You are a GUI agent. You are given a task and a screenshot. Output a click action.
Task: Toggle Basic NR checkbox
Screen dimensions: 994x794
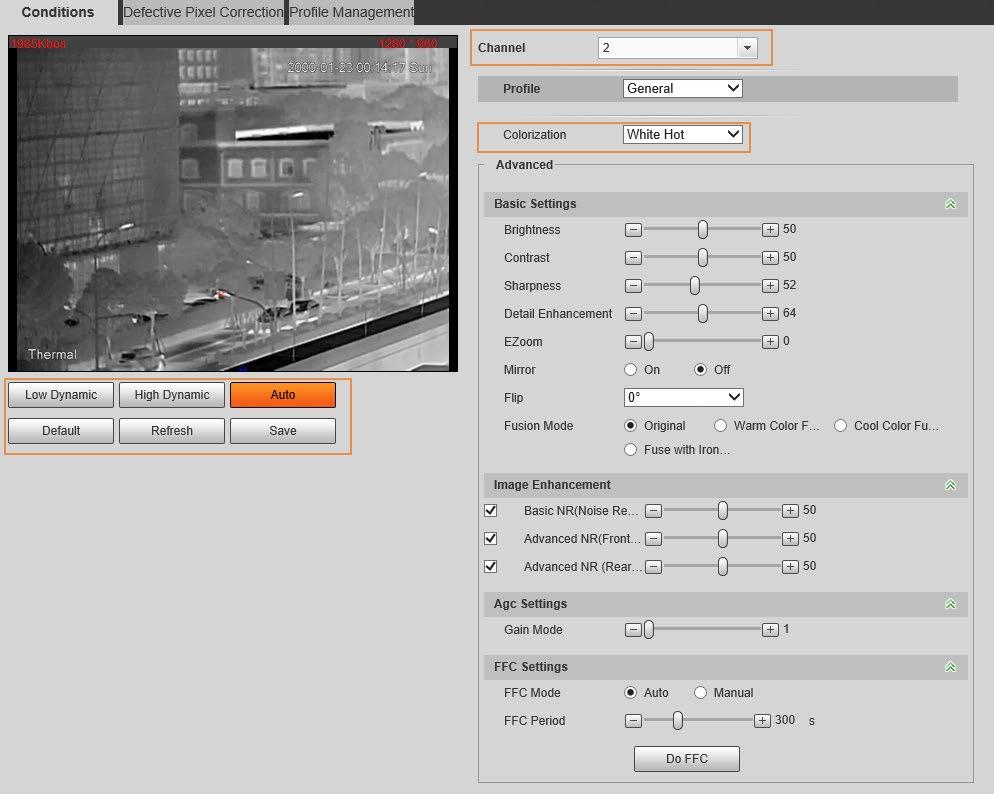(x=490, y=510)
